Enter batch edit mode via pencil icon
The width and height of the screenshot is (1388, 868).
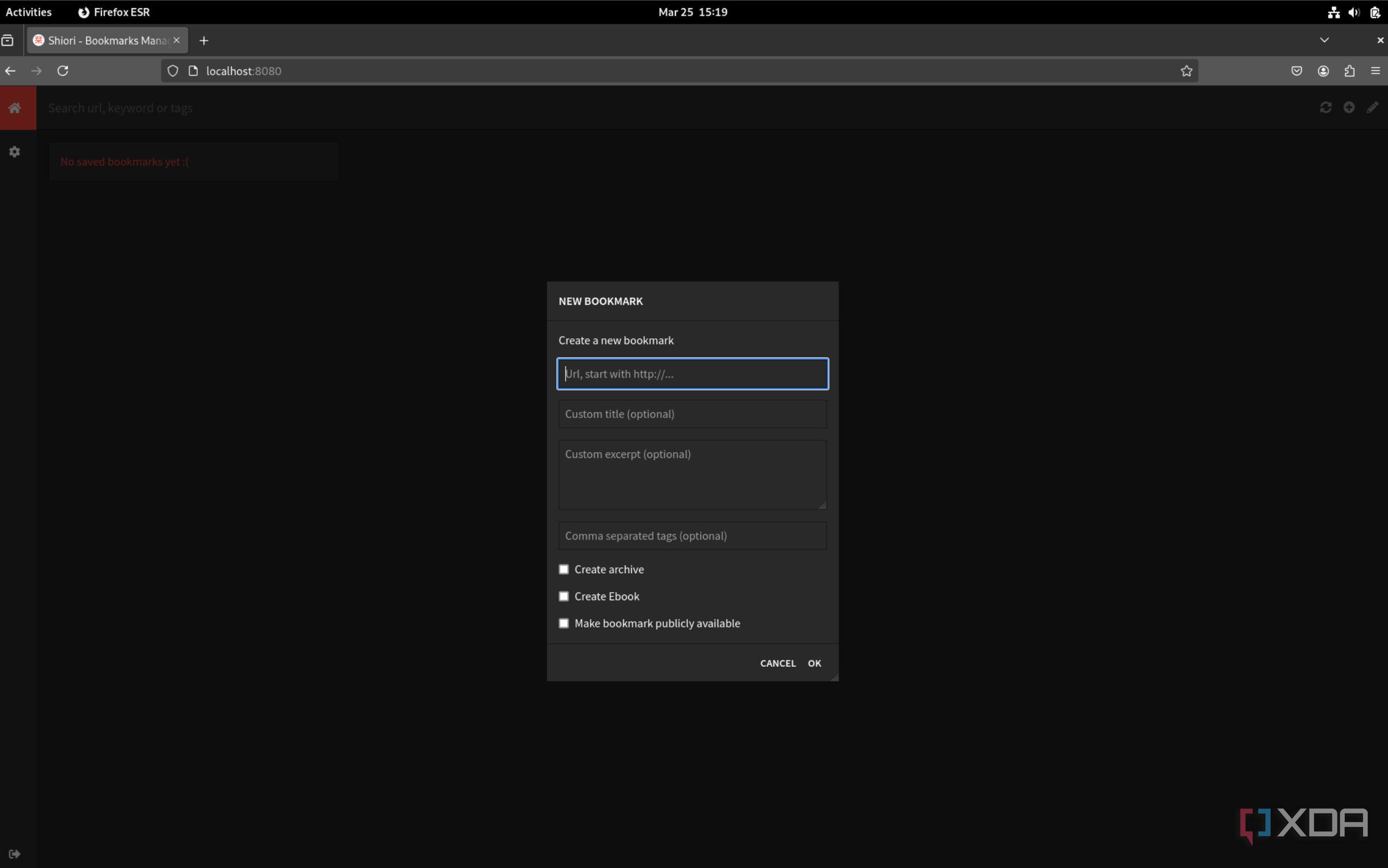(1373, 108)
